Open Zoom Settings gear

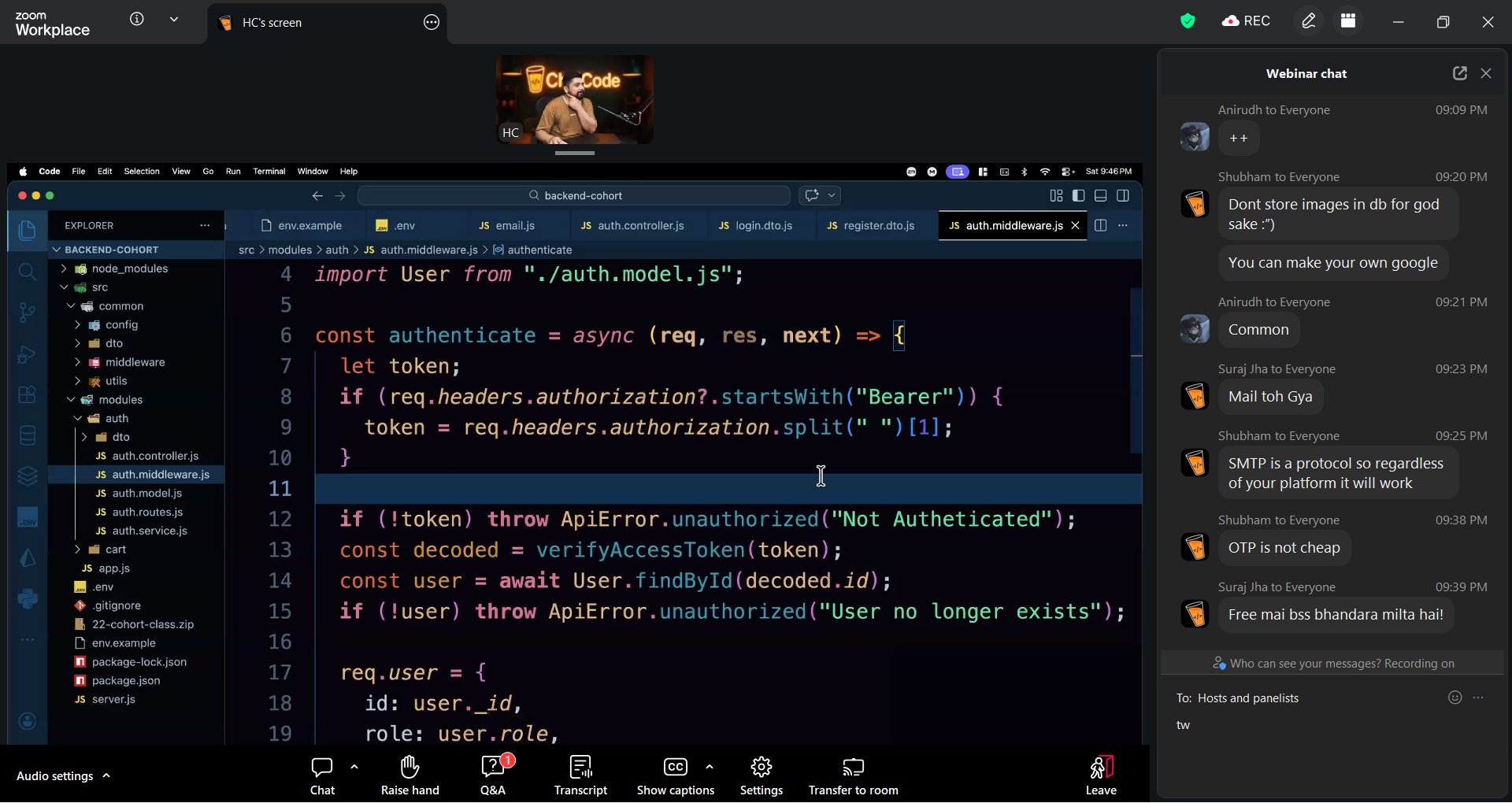tap(761, 767)
